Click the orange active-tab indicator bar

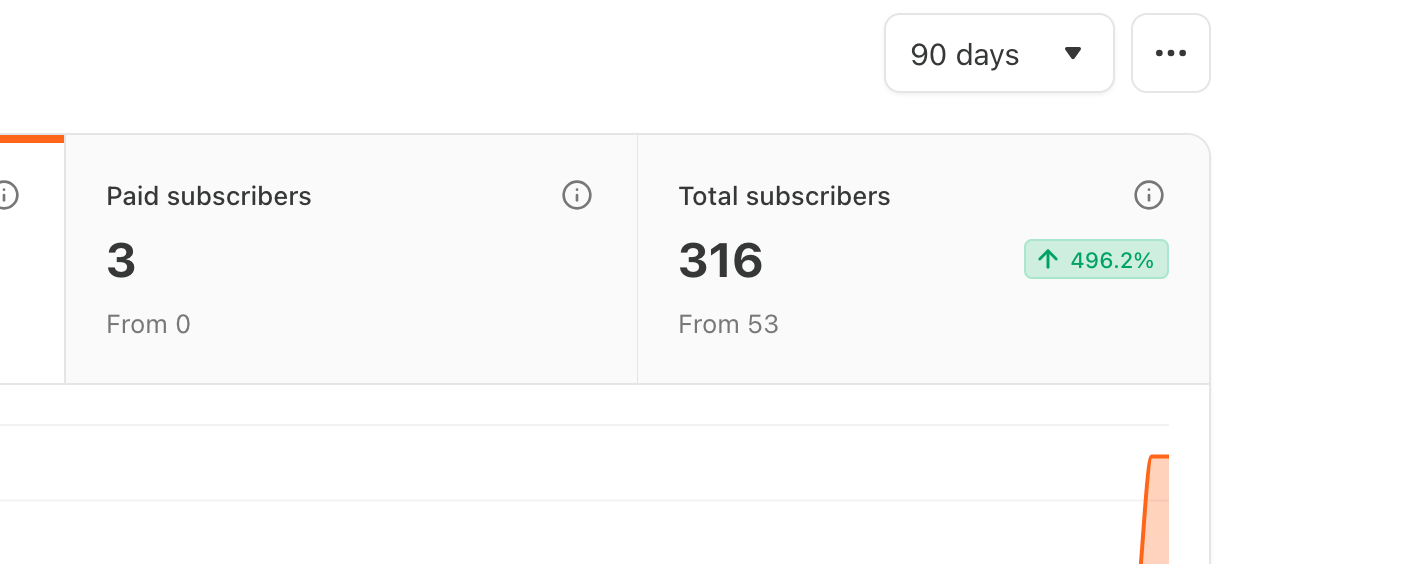coord(32,139)
